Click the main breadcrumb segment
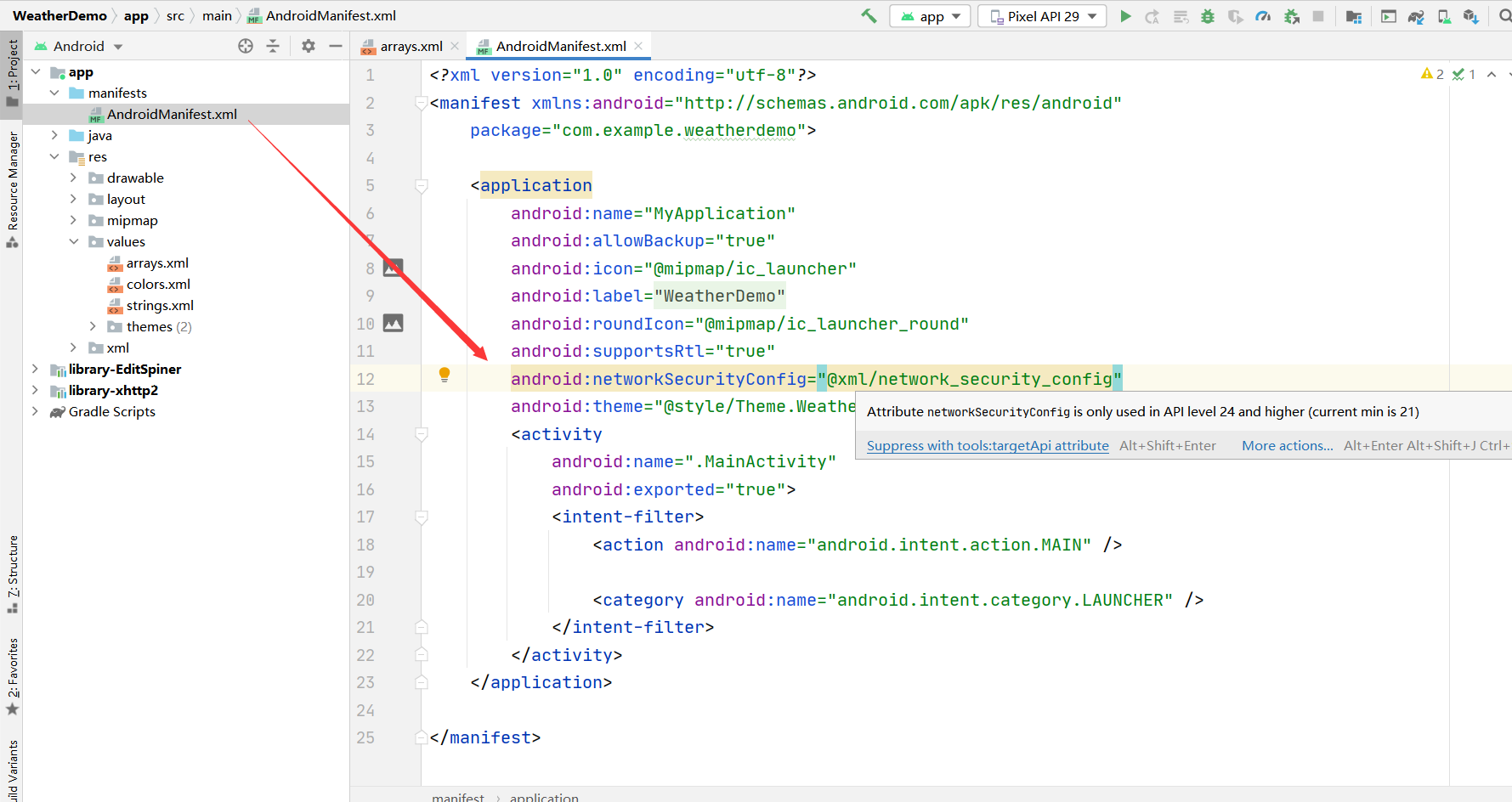The height and width of the screenshot is (802, 1512). [217, 15]
